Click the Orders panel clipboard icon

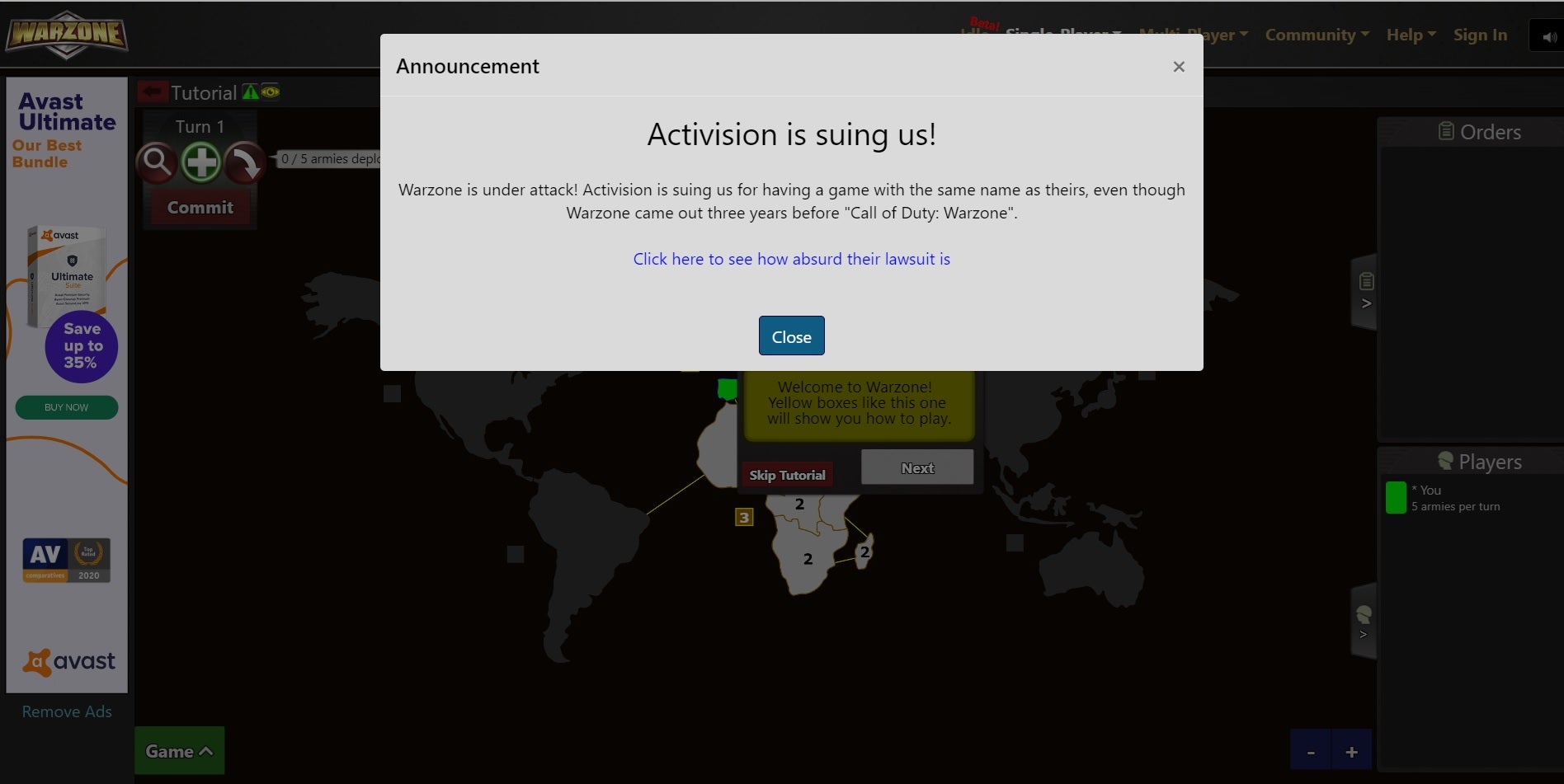click(1446, 131)
